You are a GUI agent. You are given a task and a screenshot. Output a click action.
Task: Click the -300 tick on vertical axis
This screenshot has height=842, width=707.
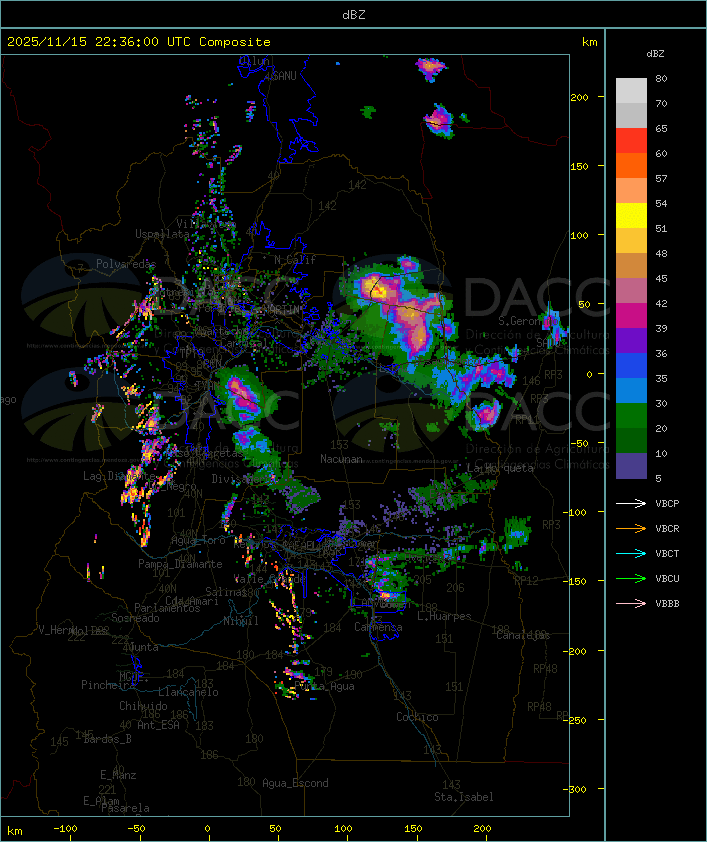coord(575,789)
